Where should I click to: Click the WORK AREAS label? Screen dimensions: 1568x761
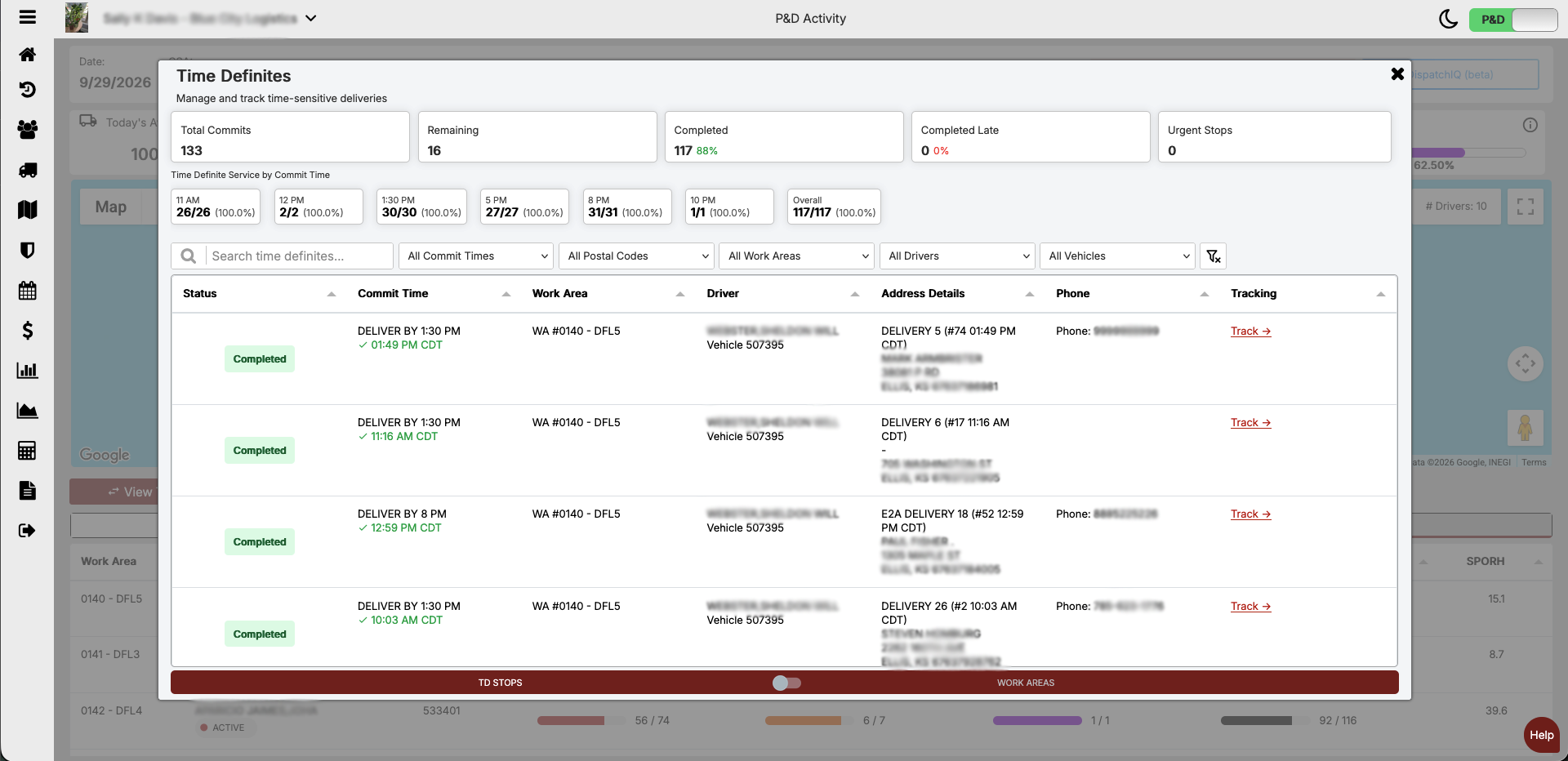click(1025, 683)
